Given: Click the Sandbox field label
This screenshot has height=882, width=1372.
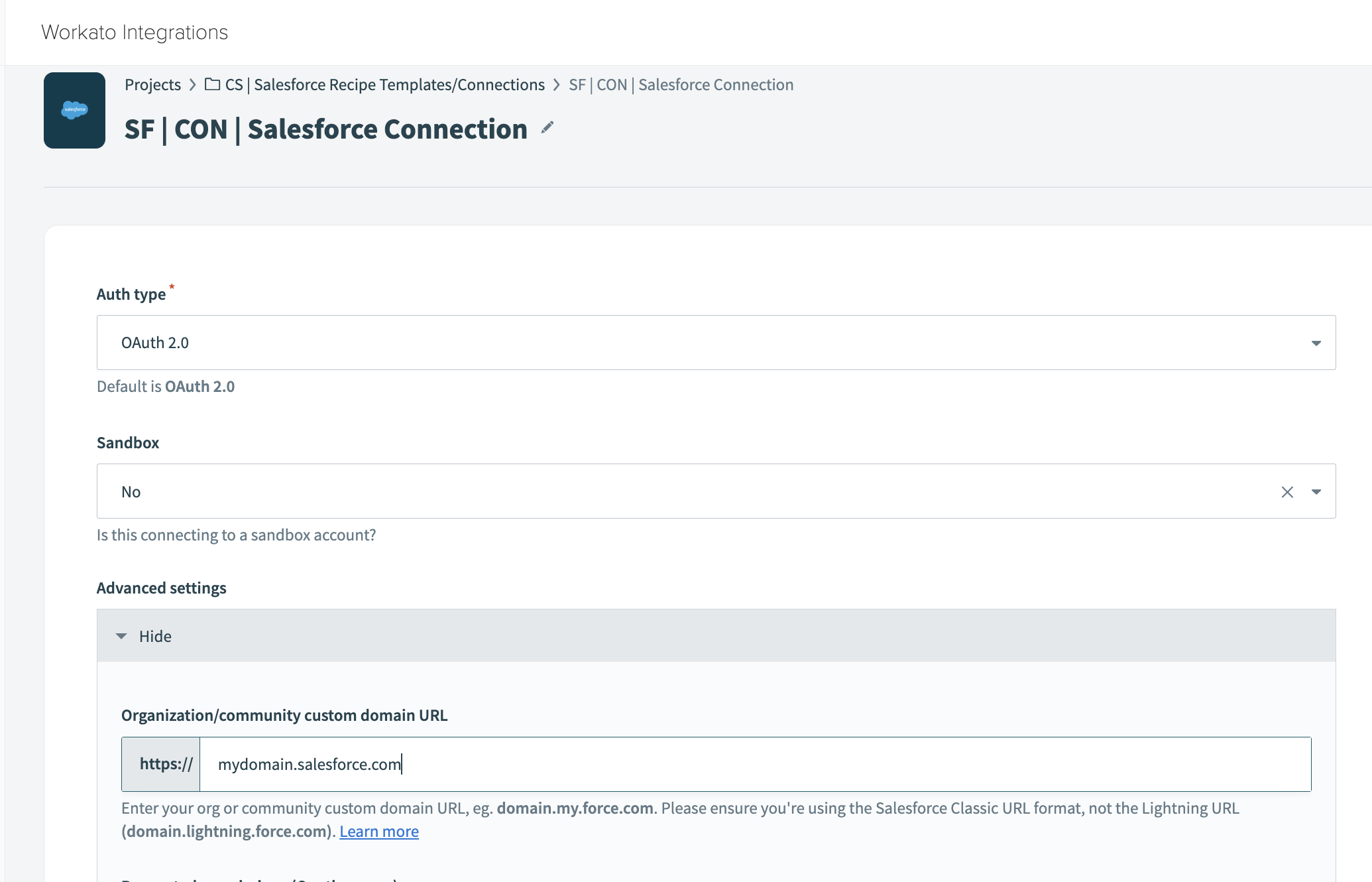Looking at the screenshot, I should [x=128, y=443].
